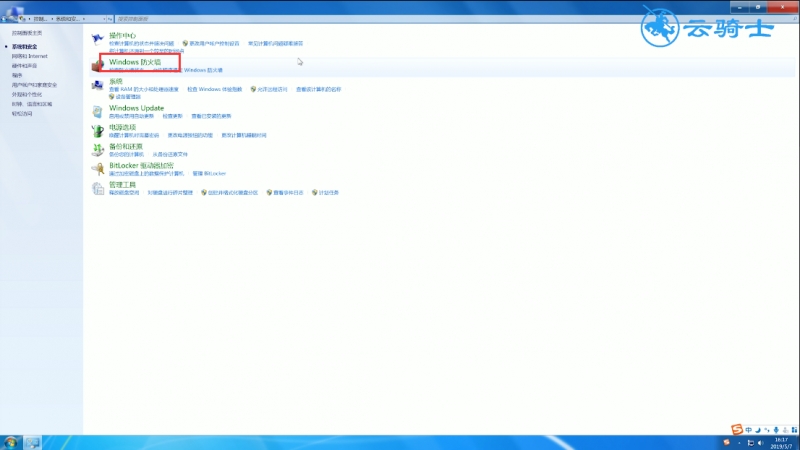Open the 备份和还原 heading link
This screenshot has height=450, width=800.
[x=126, y=146]
